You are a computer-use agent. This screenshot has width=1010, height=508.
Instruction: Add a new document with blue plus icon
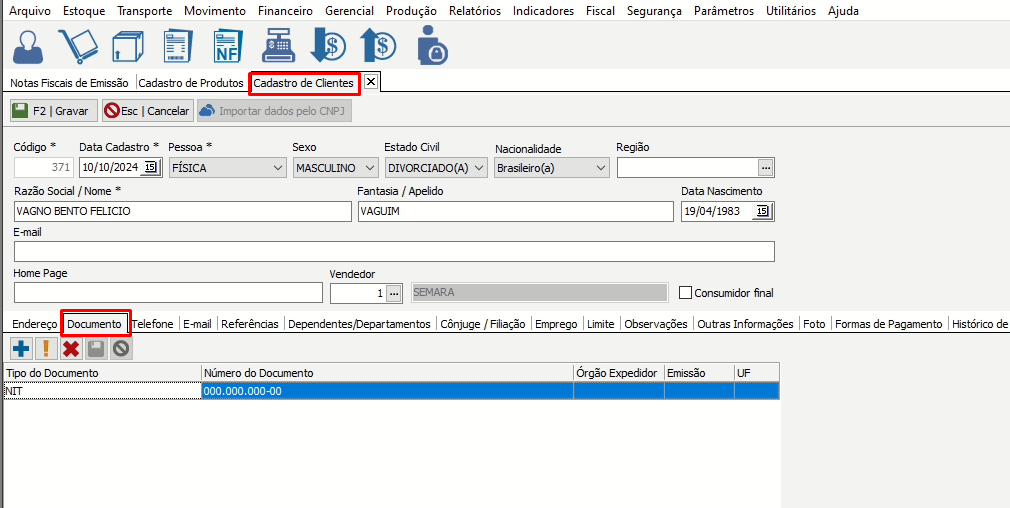pos(20,348)
